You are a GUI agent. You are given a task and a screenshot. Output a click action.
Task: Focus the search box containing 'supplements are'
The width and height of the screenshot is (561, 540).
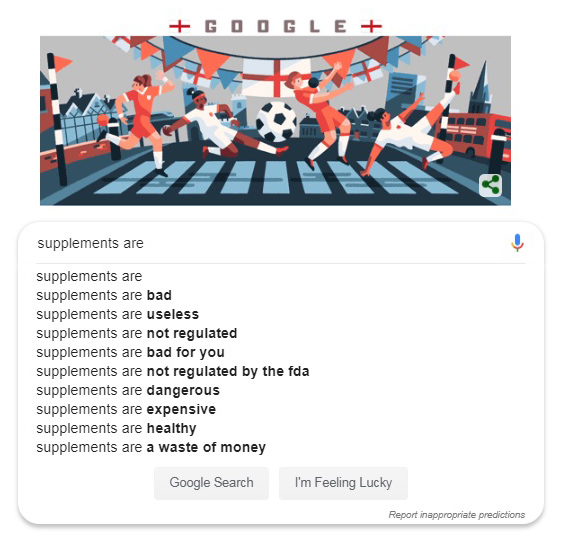[272, 243]
